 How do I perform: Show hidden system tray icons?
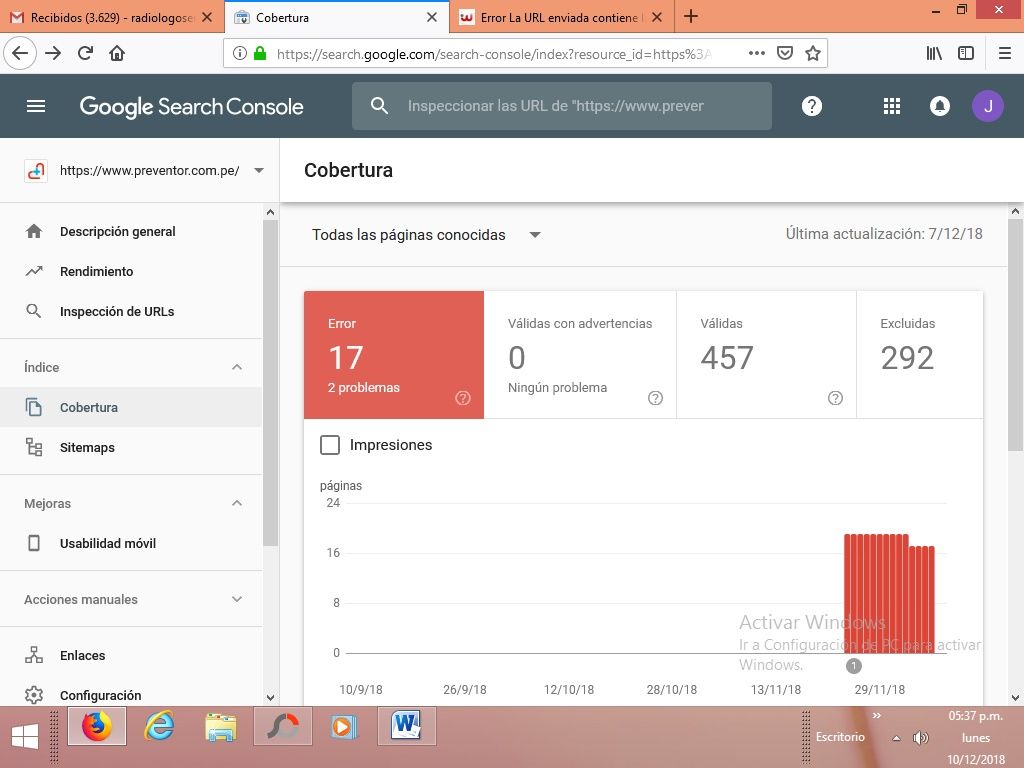click(x=897, y=738)
